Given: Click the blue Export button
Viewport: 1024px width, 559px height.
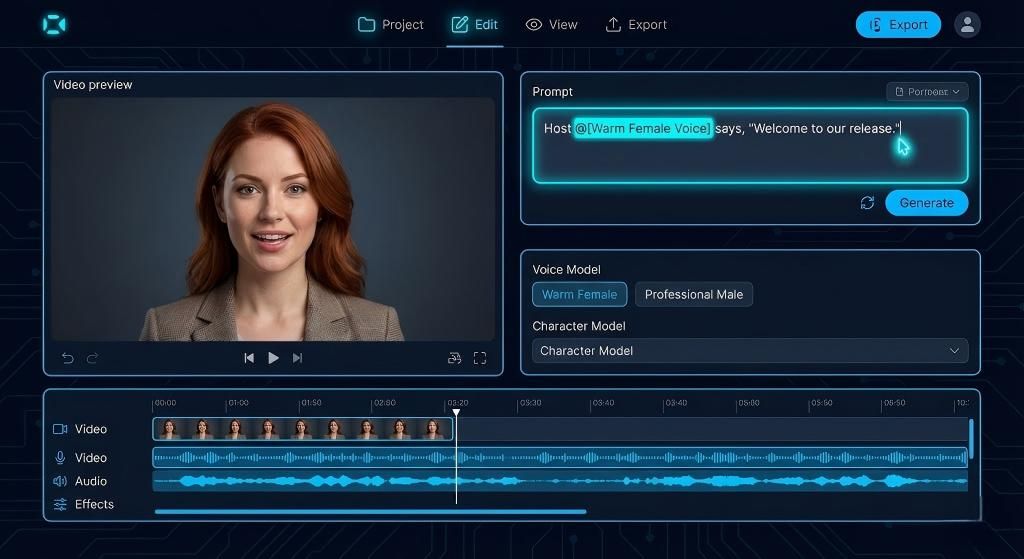Looking at the screenshot, I should (x=898, y=25).
